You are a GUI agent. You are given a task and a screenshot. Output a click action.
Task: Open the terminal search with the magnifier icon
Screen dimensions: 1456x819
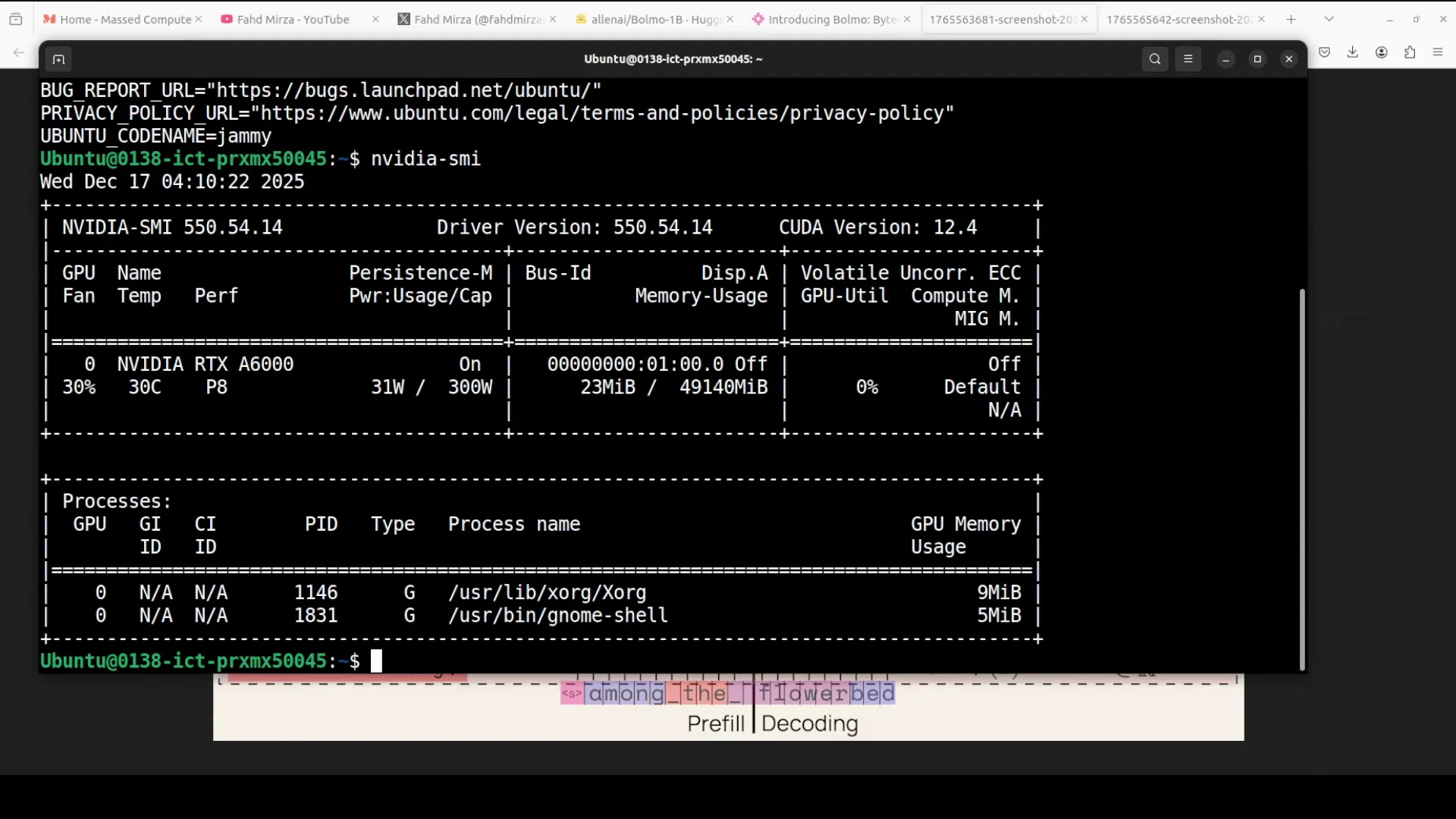[1155, 58]
